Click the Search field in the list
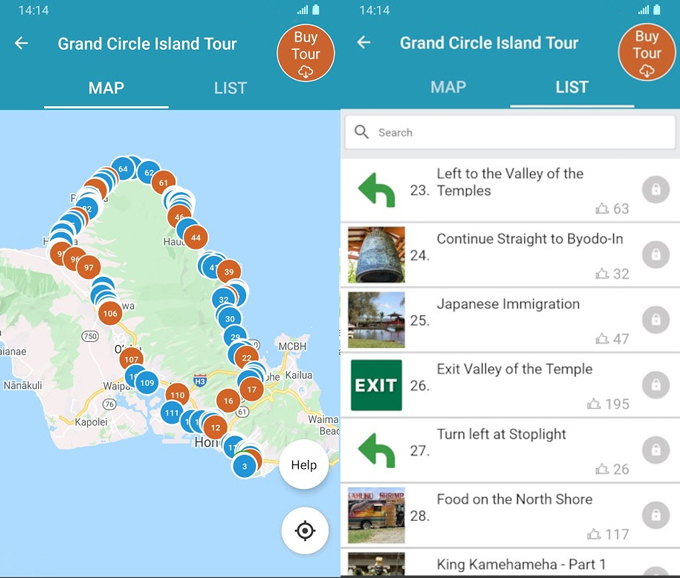 510,132
